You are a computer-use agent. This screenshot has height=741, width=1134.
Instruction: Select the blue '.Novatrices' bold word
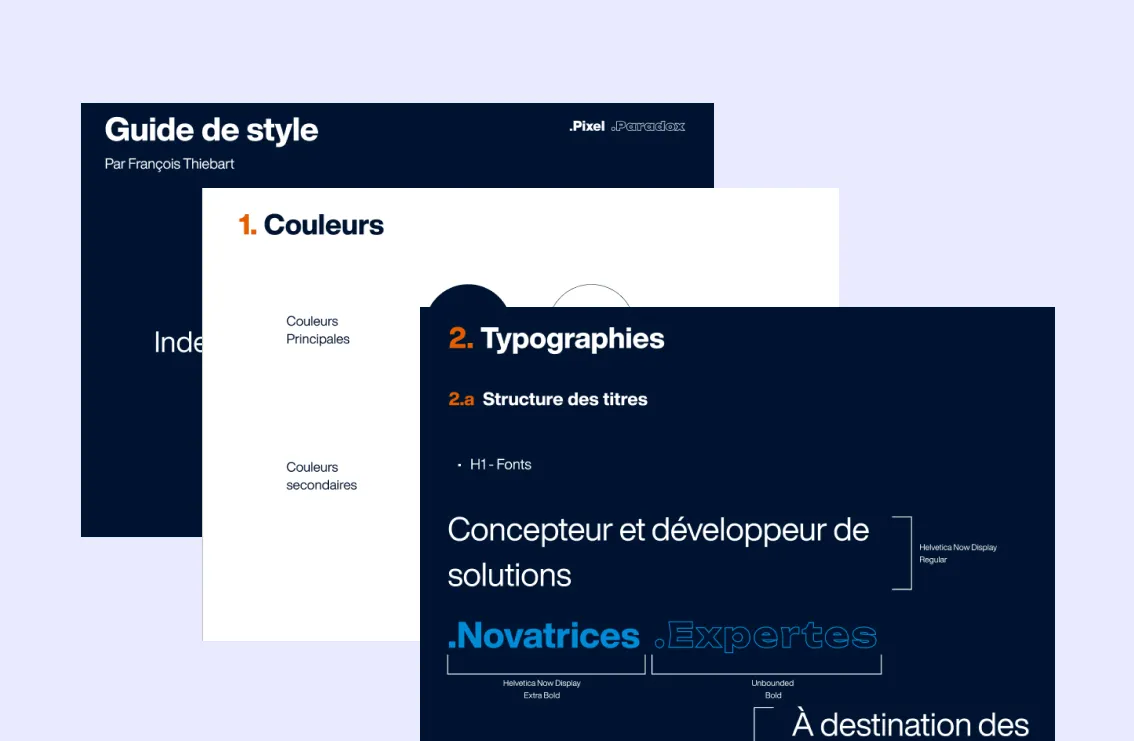click(x=544, y=636)
